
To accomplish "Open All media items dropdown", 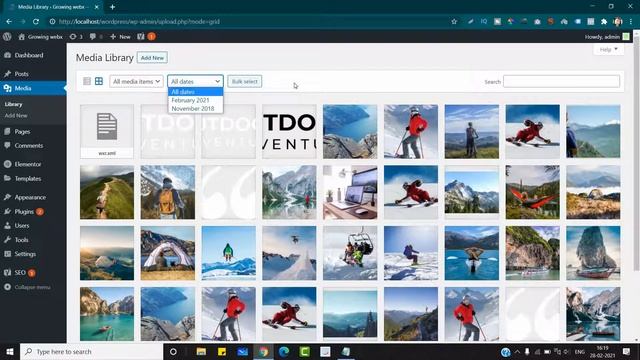I will pos(136,81).
